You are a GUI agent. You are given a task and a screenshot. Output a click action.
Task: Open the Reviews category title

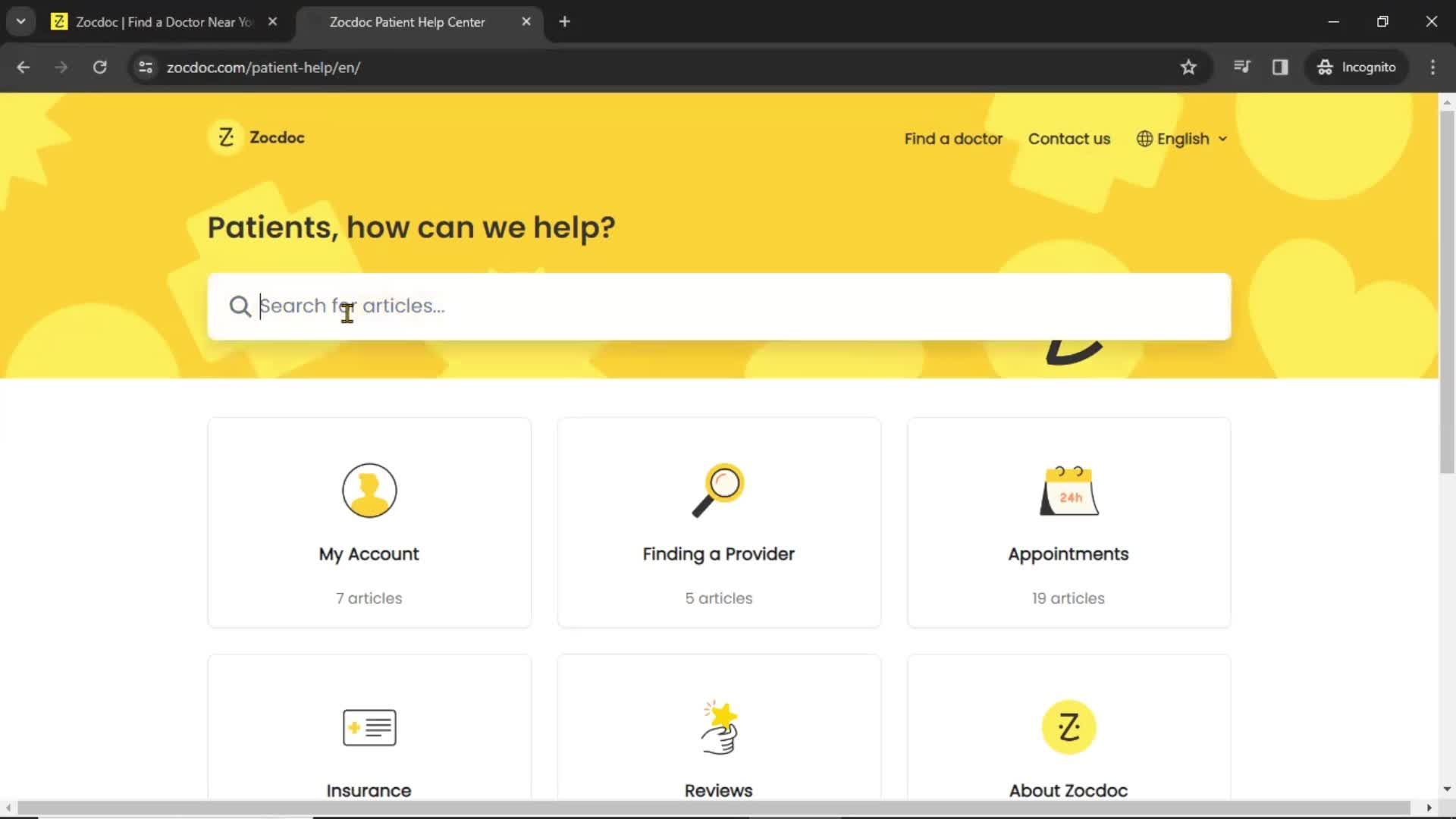tap(719, 790)
